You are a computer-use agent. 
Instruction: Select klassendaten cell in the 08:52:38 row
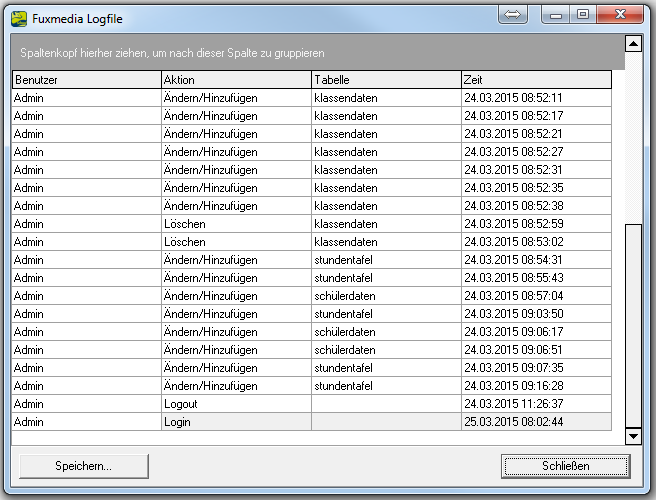pyautogui.click(x=387, y=205)
